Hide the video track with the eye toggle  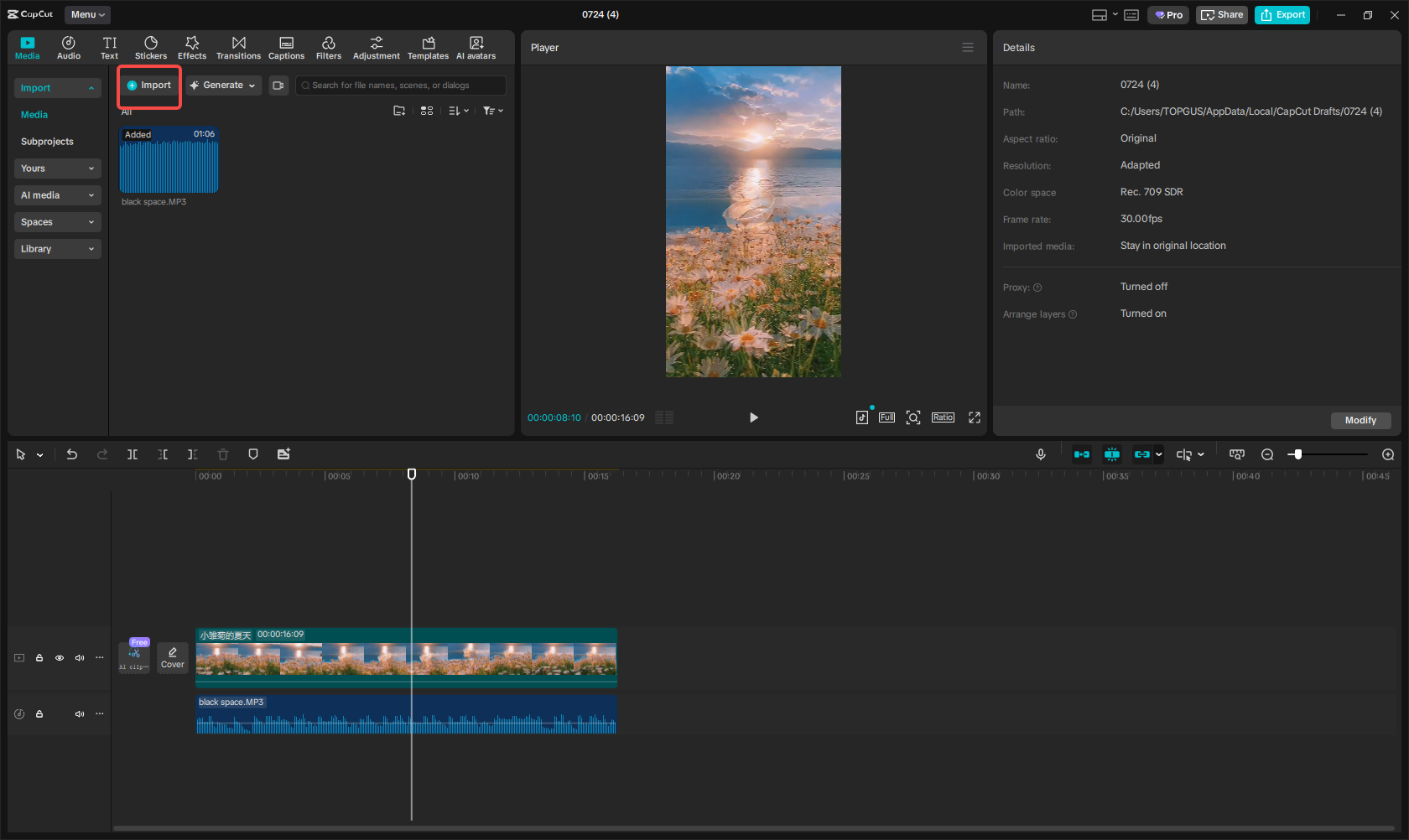click(59, 658)
